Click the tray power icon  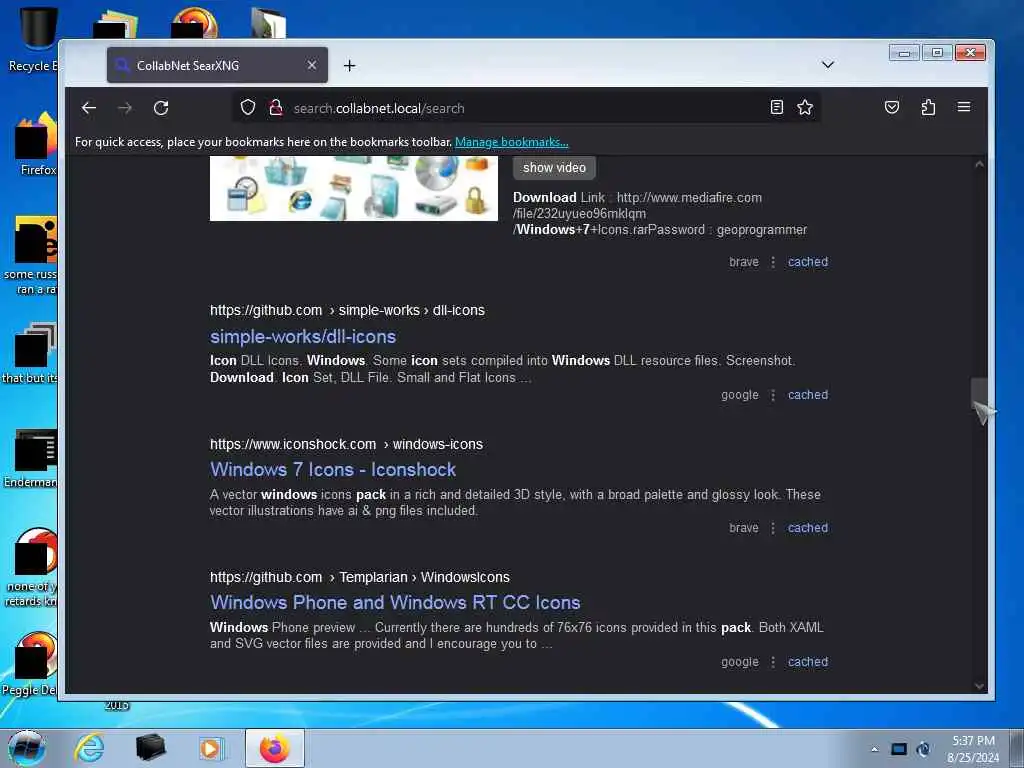[x=923, y=749]
